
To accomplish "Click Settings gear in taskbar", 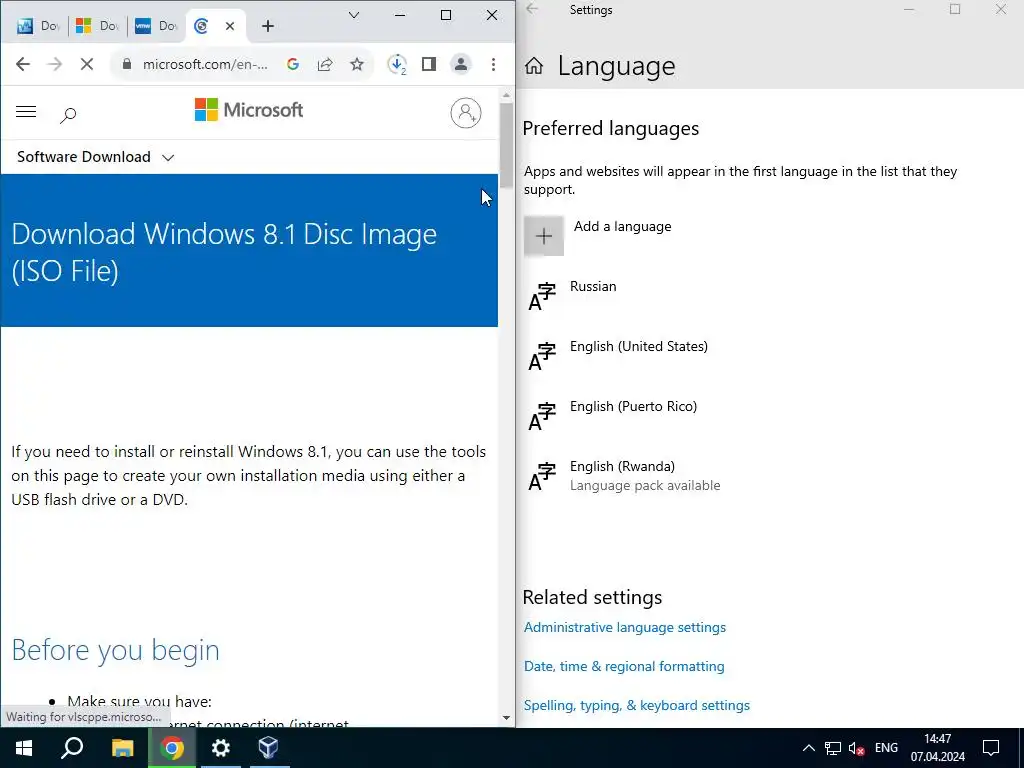I will click(x=221, y=748).
